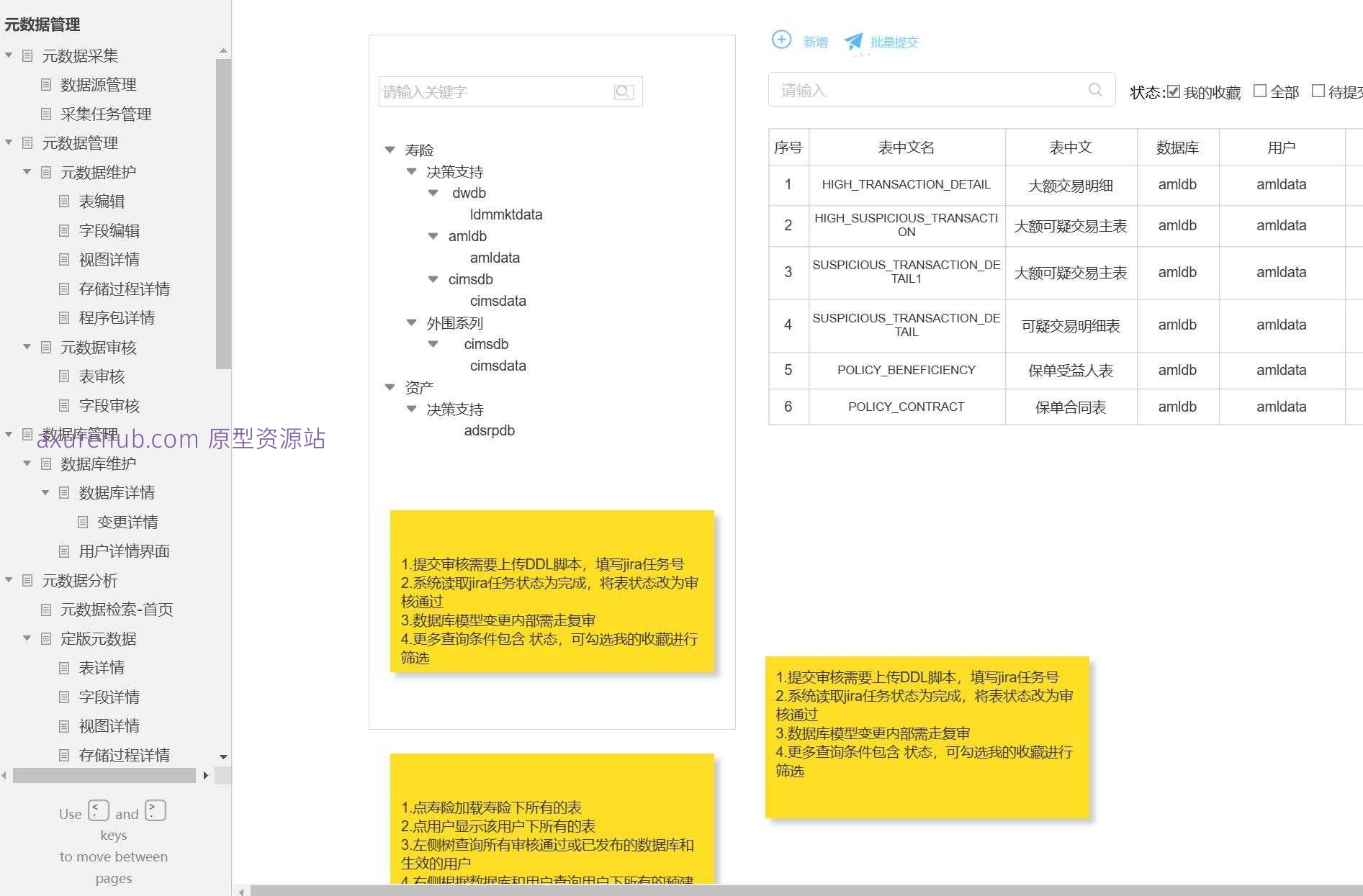The width and height of the screenshot is (1363, 896).
Task: Collapse the 寿险 tree node
Action: click(x=390, y=150)
